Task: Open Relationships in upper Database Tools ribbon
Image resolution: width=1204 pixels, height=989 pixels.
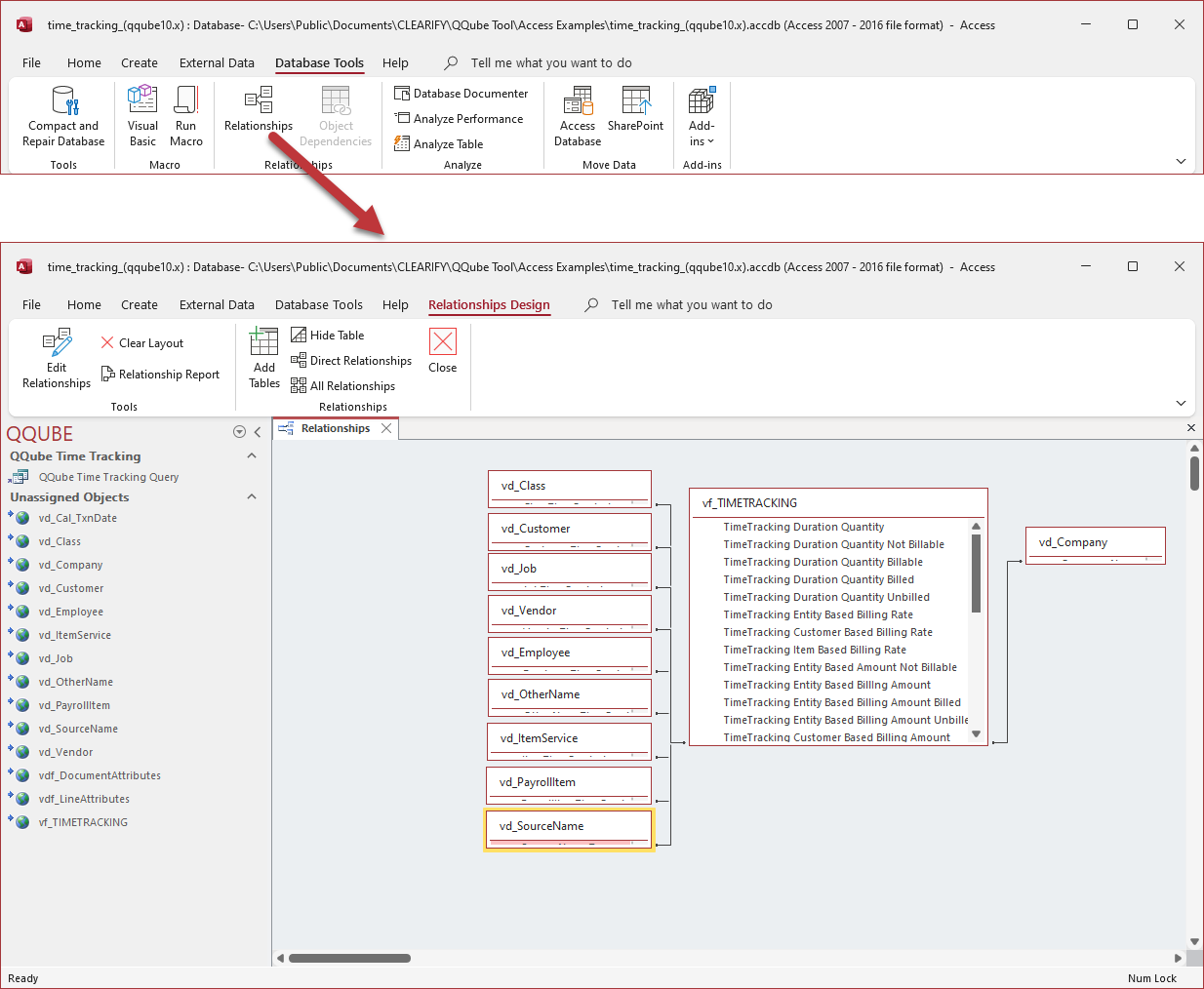Action: pyautogui.click(x=259, y=109)
